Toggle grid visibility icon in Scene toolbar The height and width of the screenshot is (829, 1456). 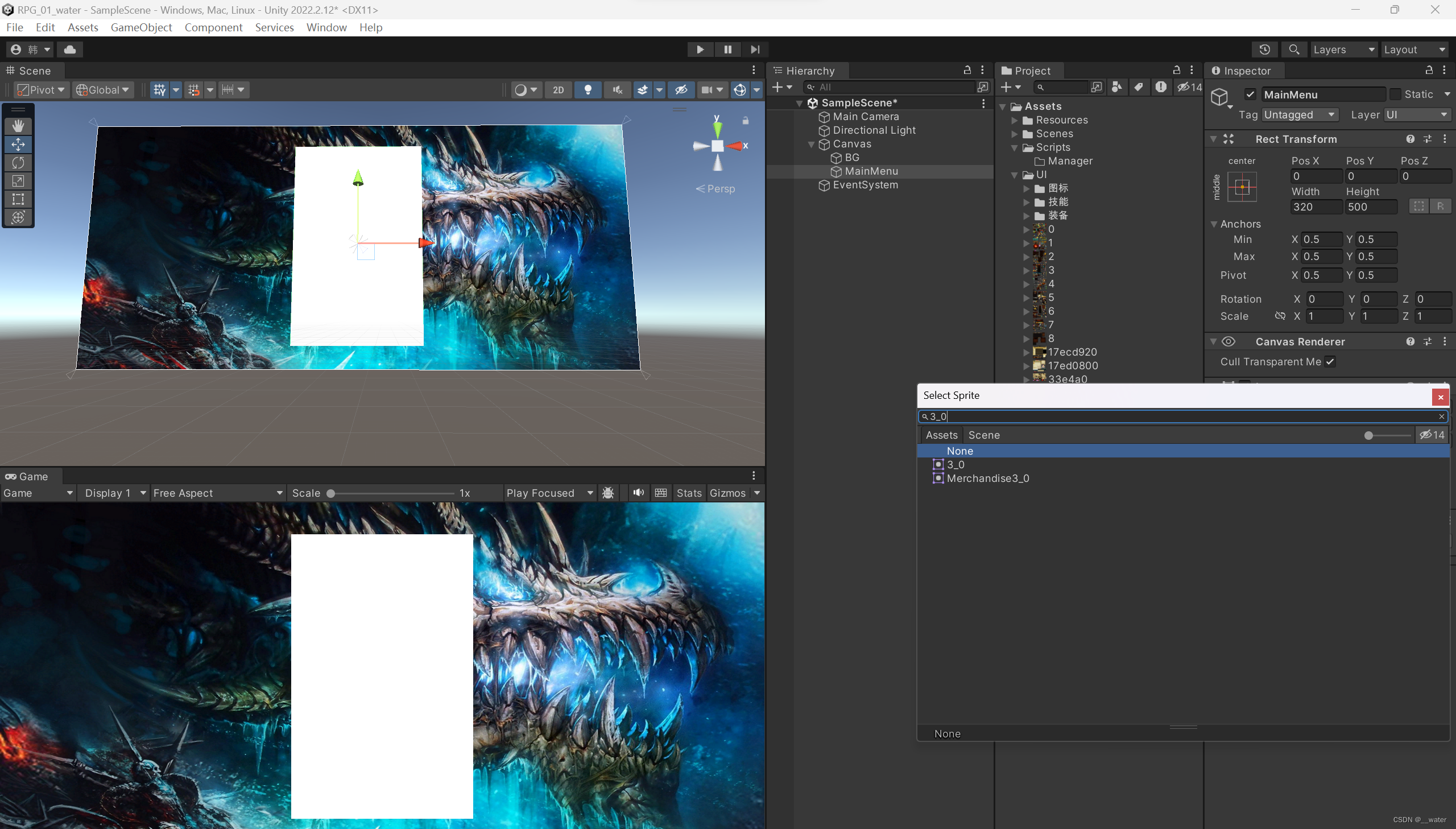(x=159, y=90)
